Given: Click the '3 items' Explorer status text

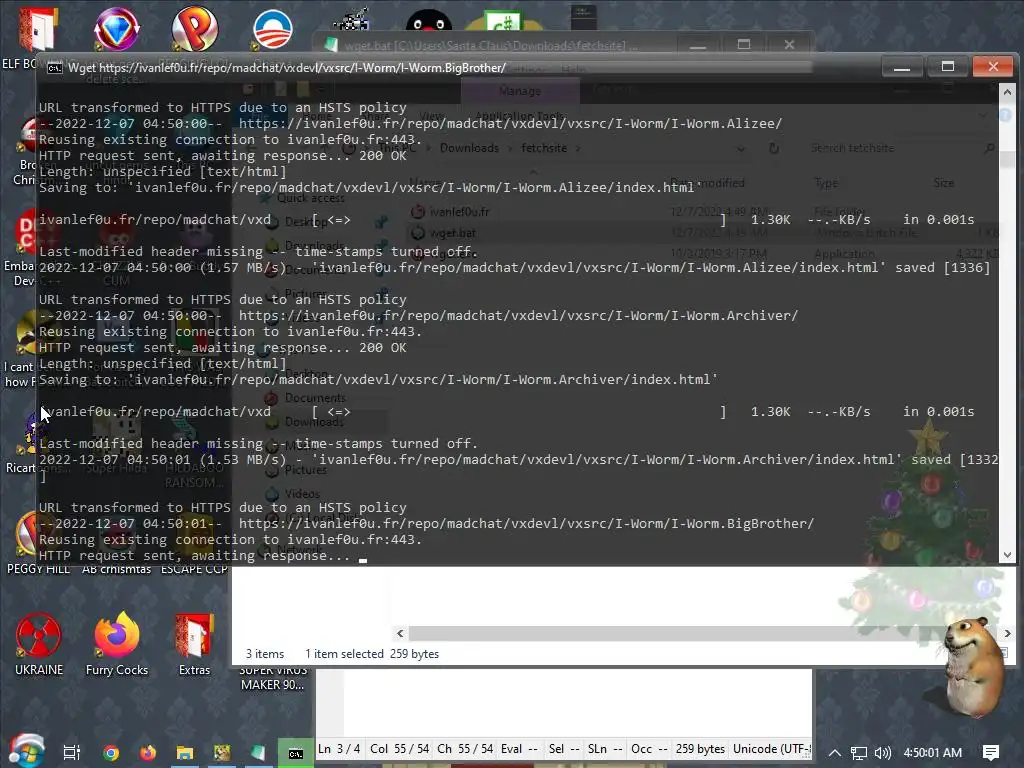Looking at the screenshot, I should [264, 654].
